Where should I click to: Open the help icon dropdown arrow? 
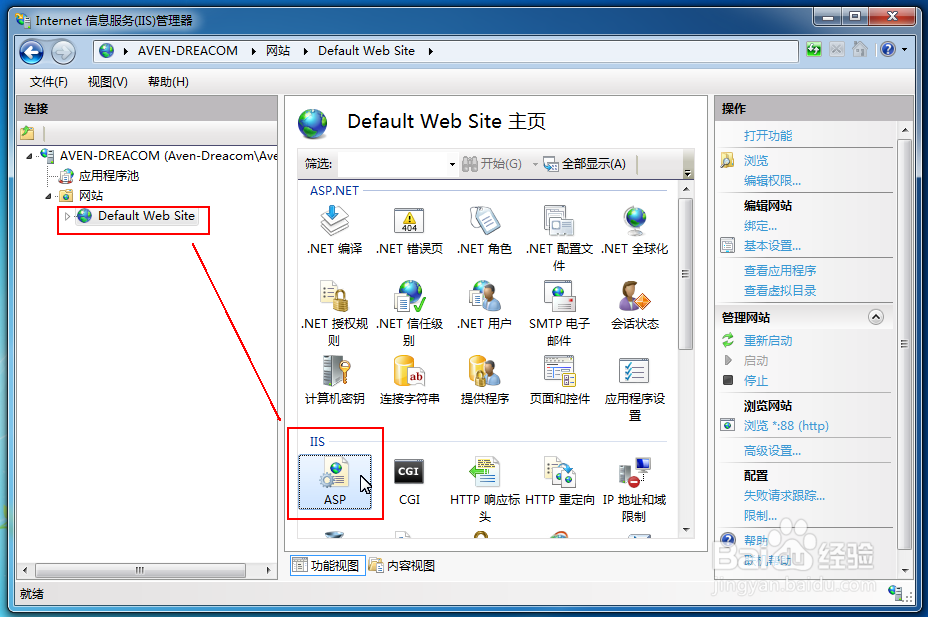[904, 50]
